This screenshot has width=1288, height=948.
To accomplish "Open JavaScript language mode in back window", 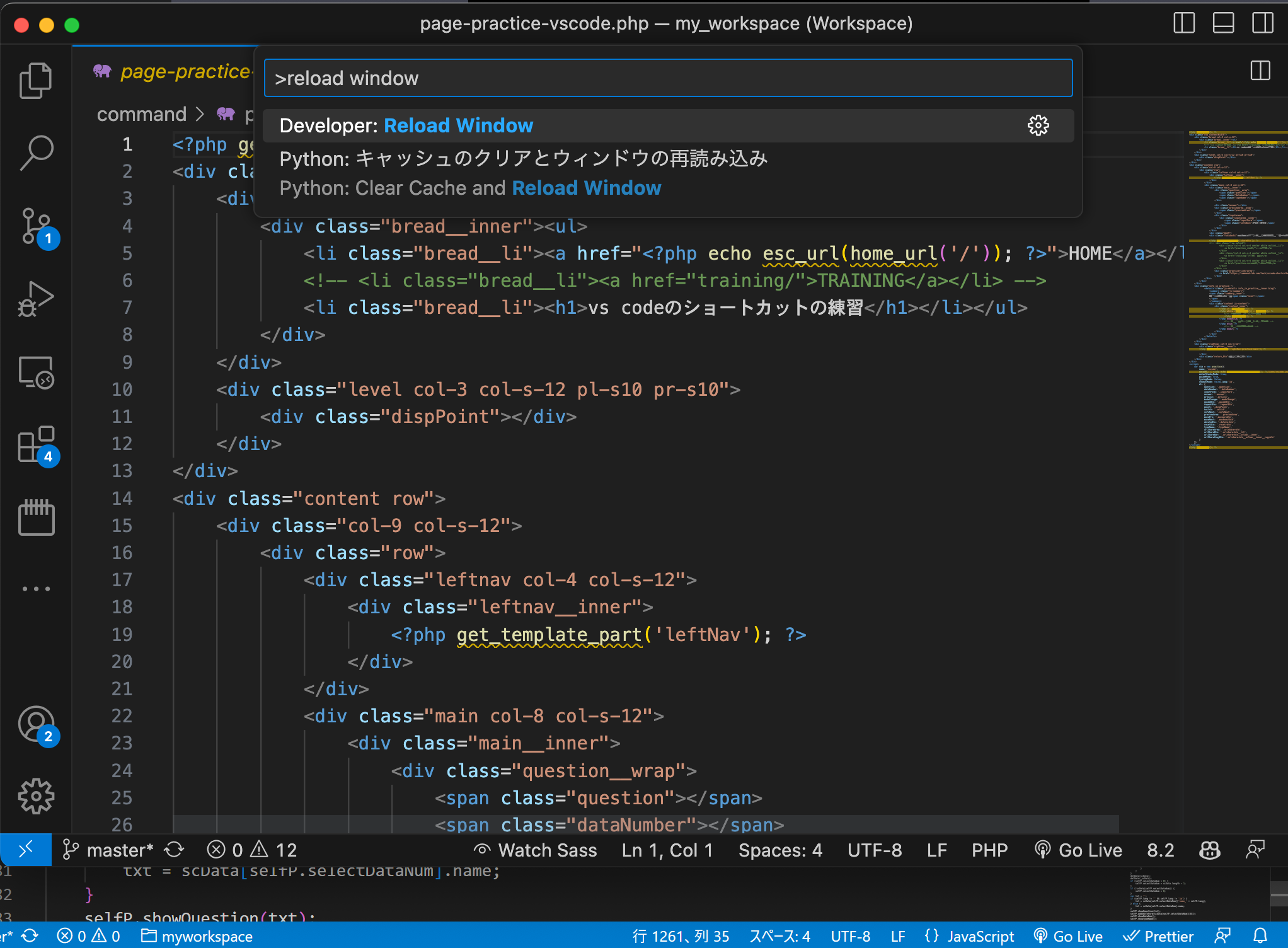I will coord(969,936).
